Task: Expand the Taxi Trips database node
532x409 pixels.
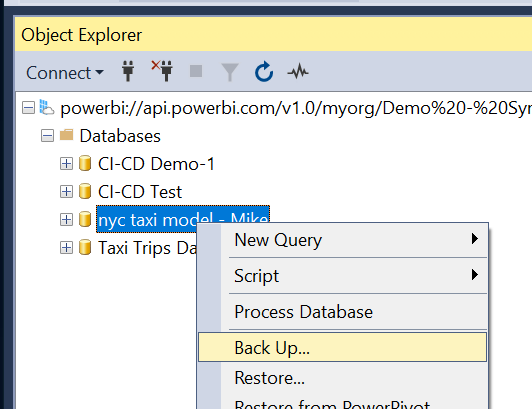Action: pos(66,248)
